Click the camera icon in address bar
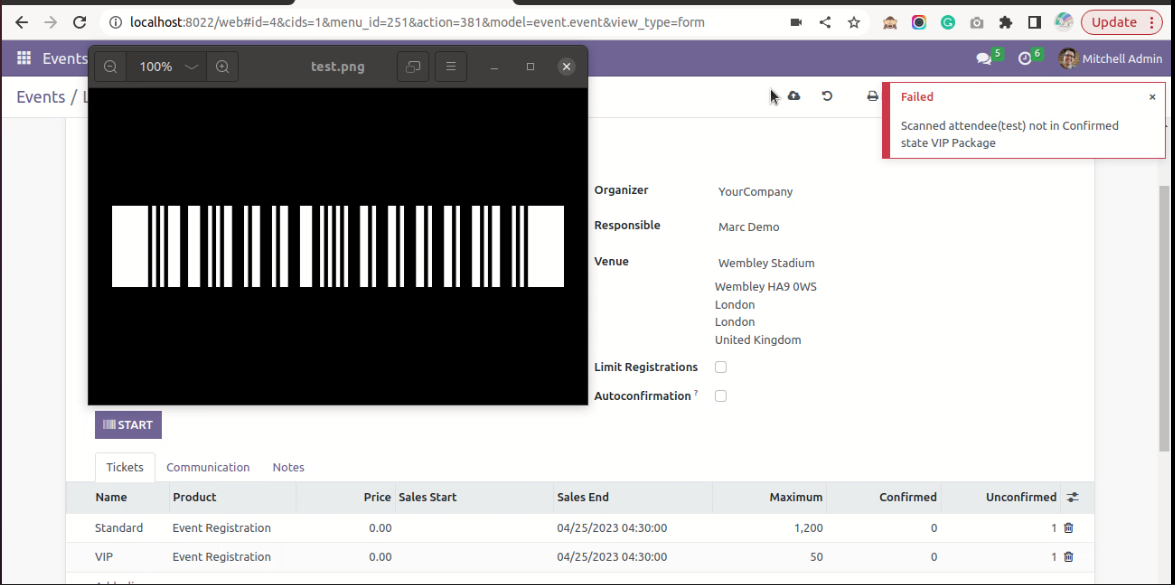 tap(796, 22)
